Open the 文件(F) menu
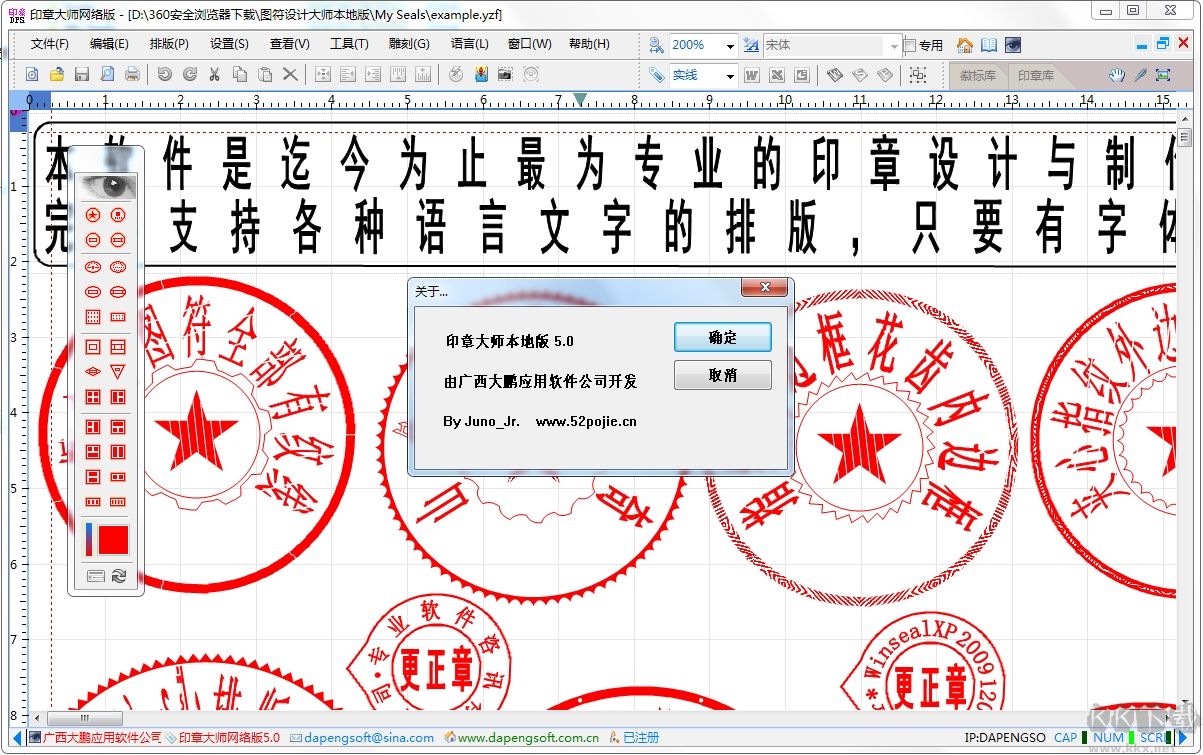 (50, 44)
